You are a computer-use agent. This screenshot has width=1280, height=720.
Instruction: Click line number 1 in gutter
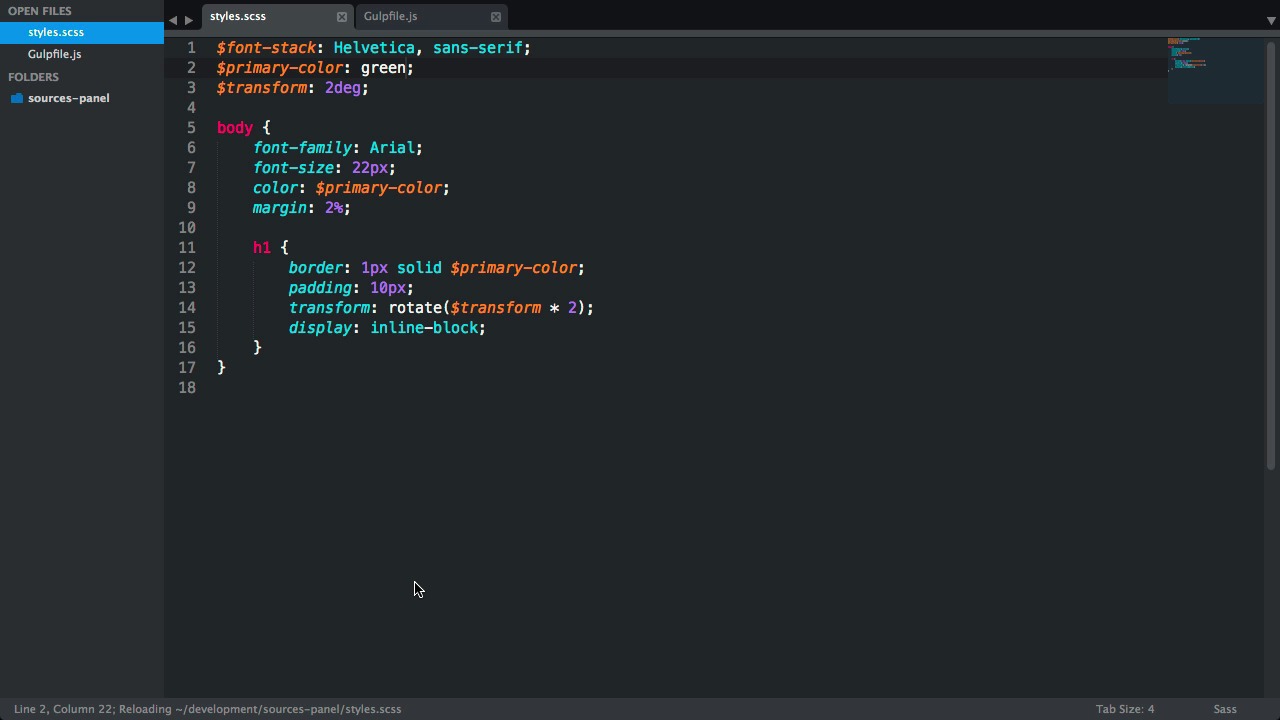(x=191, y=48)
